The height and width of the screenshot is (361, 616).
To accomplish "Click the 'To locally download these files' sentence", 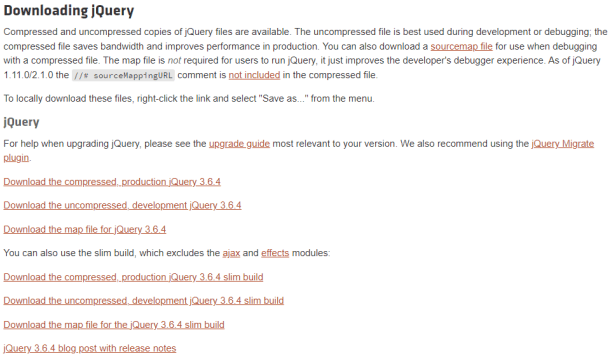I will coord(189,99).
